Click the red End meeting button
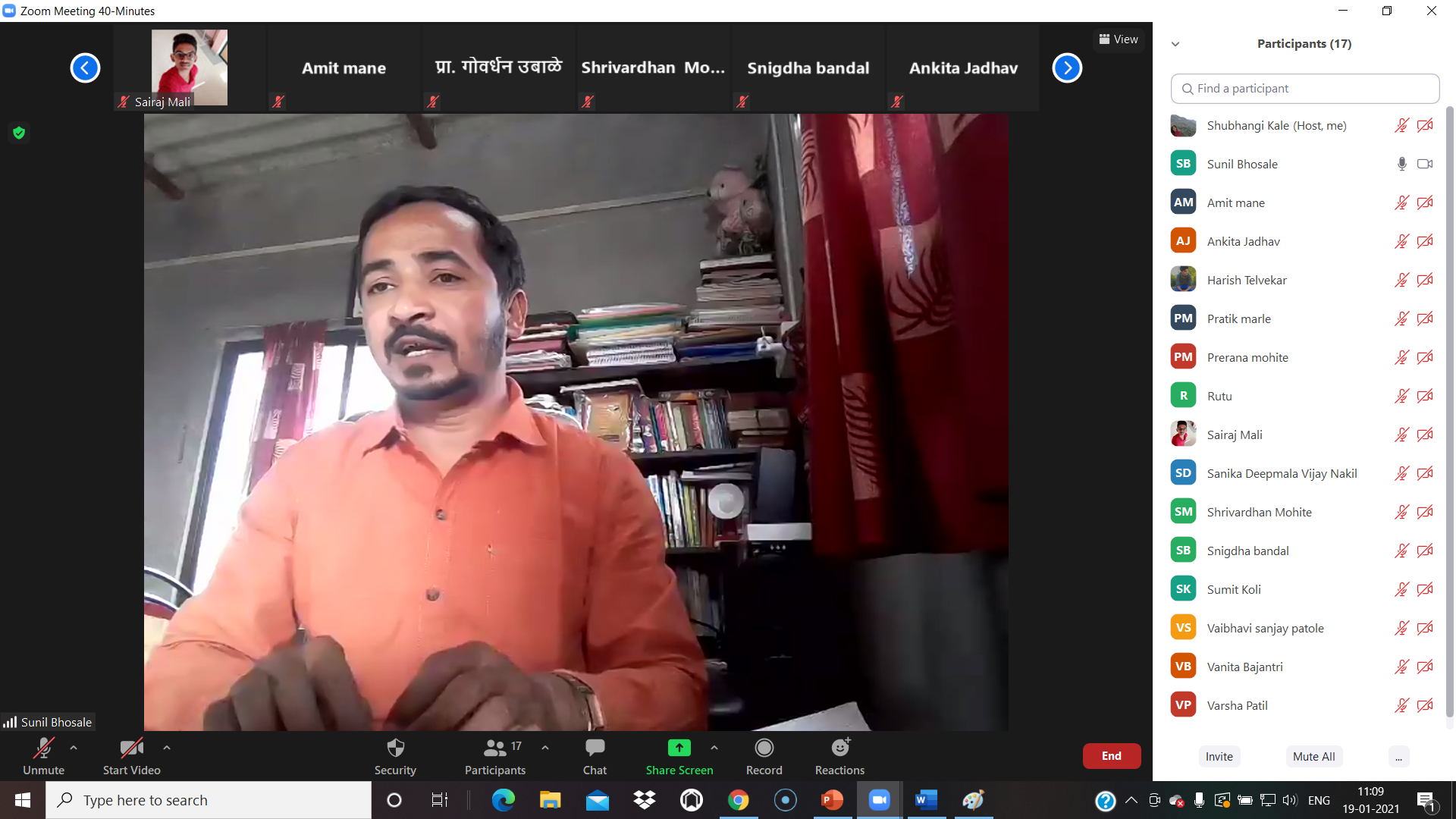Viewport: 1456px width, 819px height. pyautogui.click(x=1111, y=756)
